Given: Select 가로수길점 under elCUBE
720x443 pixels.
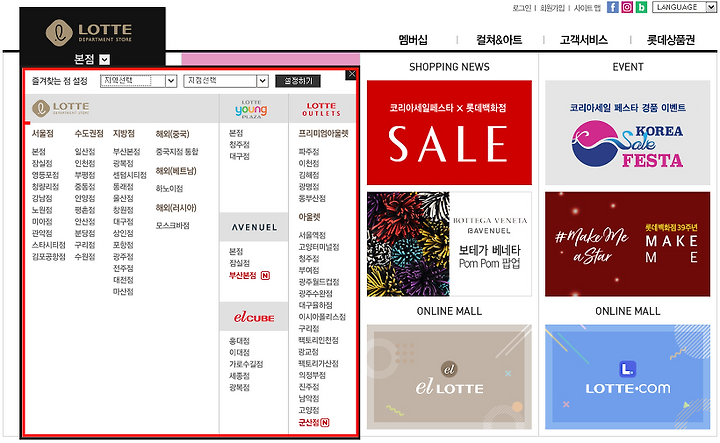Looking at the screenshot, I should tap(246, 364).
